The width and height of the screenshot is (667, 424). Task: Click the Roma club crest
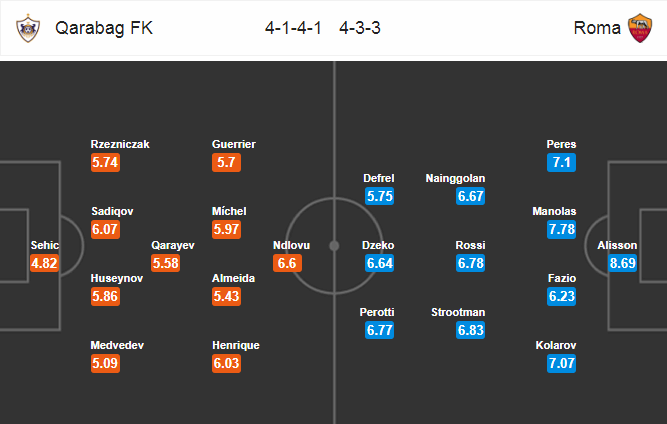pos(640,28)
